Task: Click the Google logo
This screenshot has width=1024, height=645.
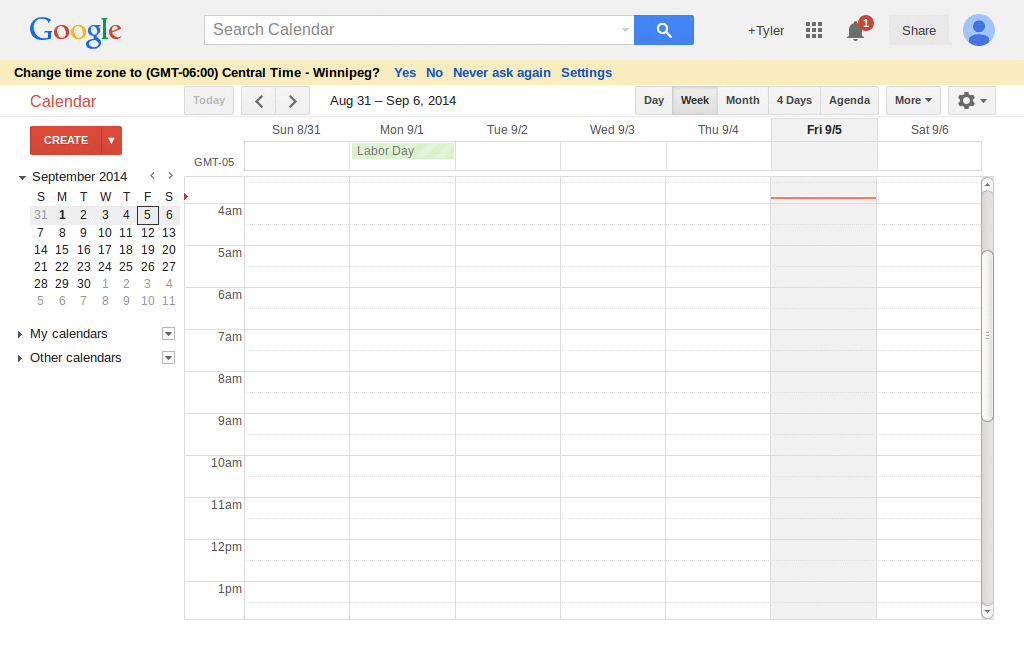Action: 75,31
